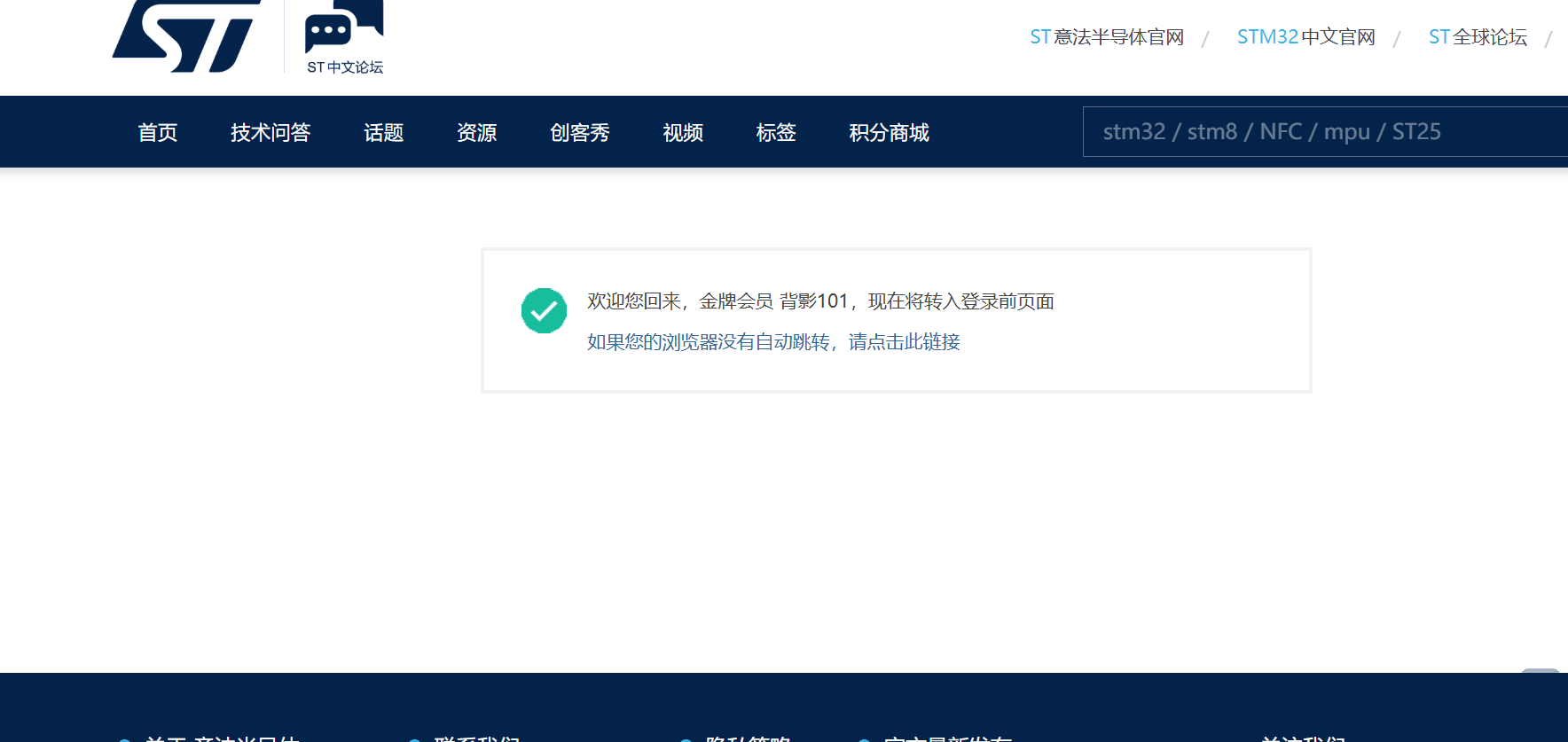Click the ST中文论坛 chat bubble logo

pos(344,37)
